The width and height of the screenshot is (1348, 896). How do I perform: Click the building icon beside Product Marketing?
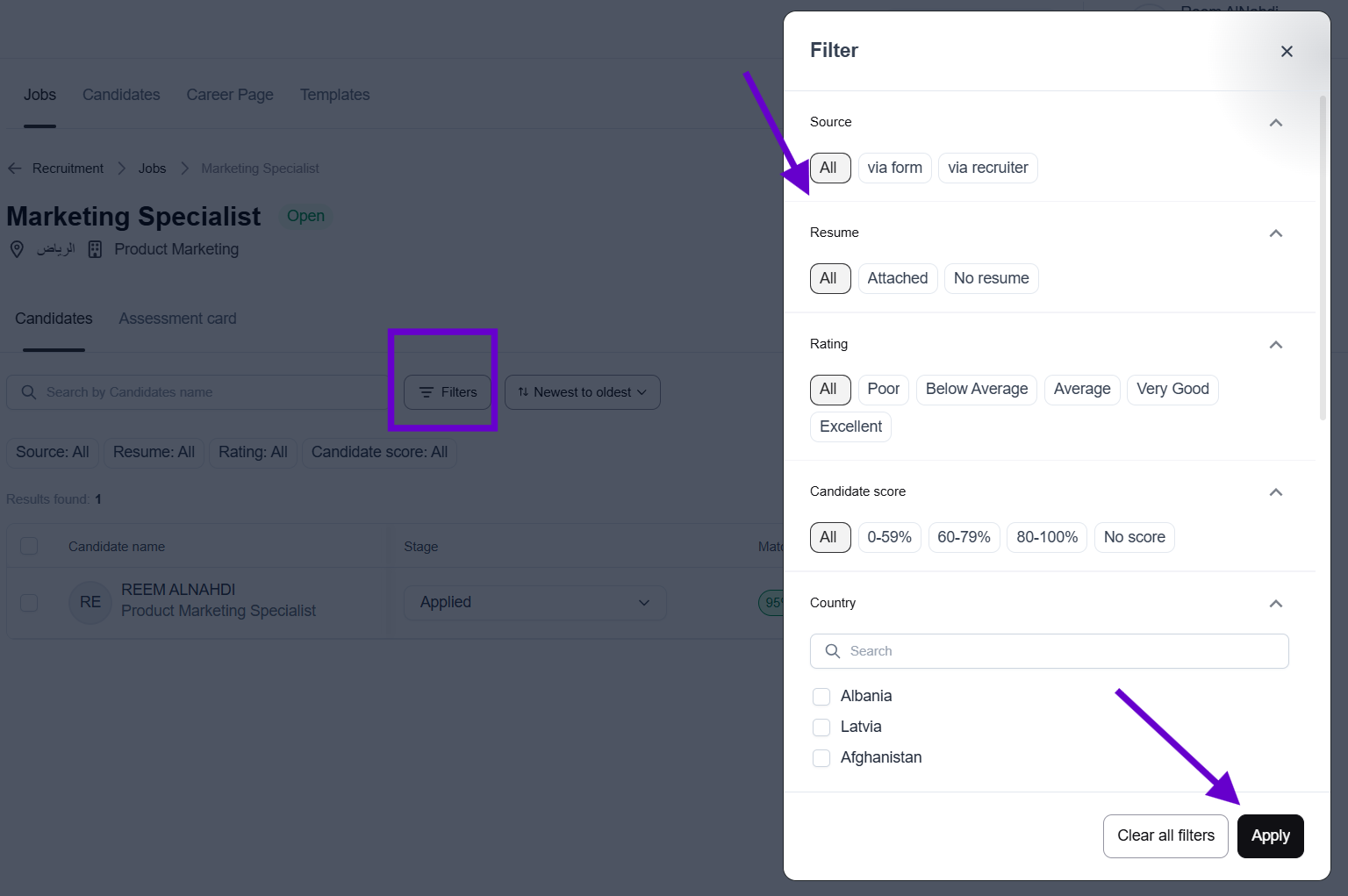[96, 249]
